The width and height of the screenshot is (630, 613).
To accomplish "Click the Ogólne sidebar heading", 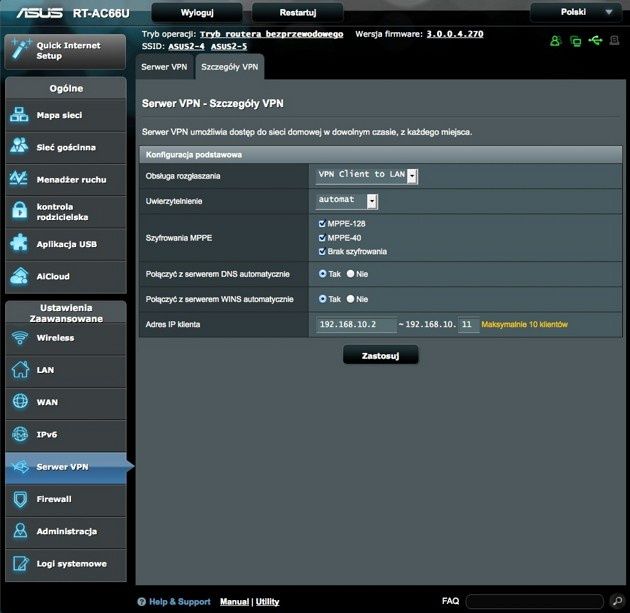I will click(x=66, y=88).
